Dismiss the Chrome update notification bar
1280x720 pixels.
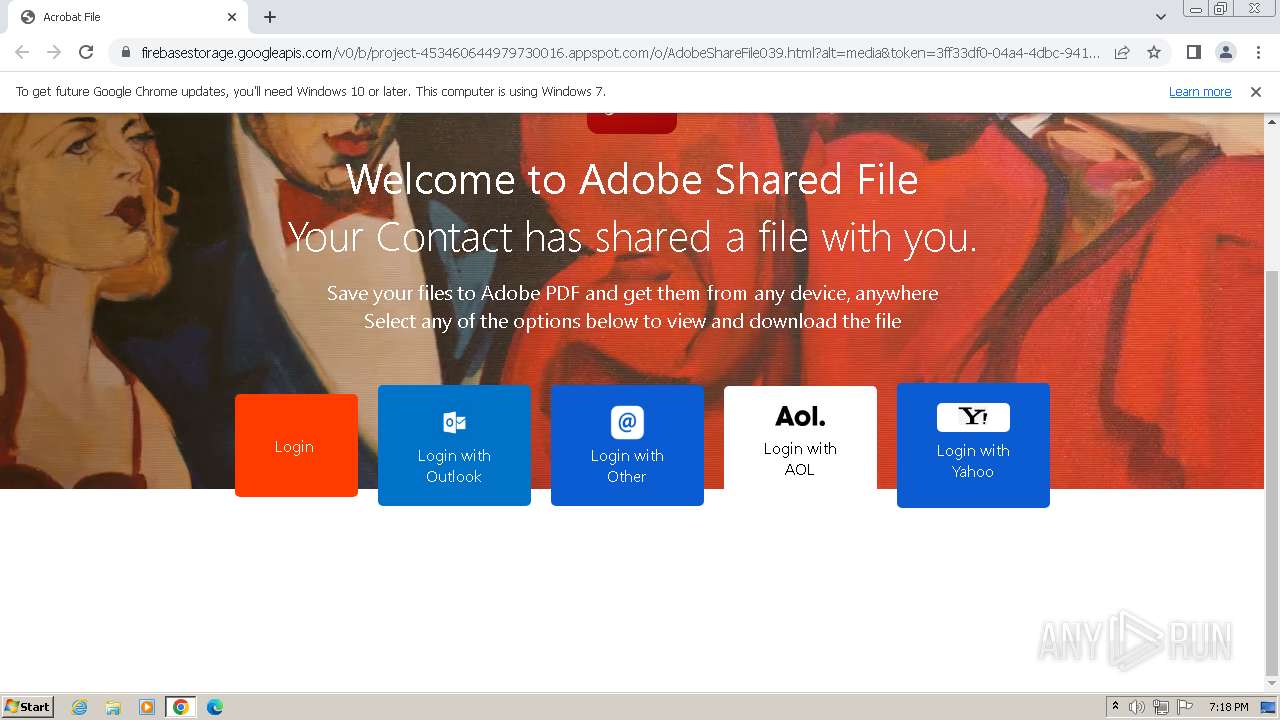[x=1256, y=92]
